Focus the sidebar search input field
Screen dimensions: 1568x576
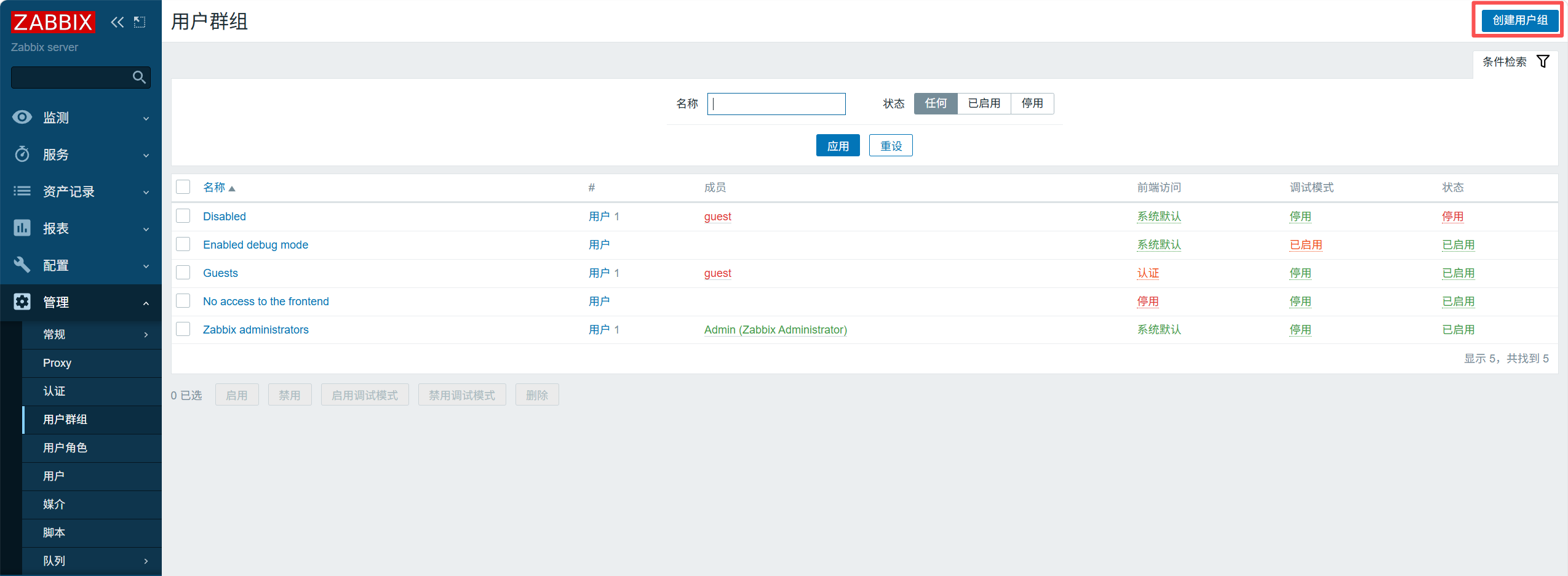[x=81, y=78]
